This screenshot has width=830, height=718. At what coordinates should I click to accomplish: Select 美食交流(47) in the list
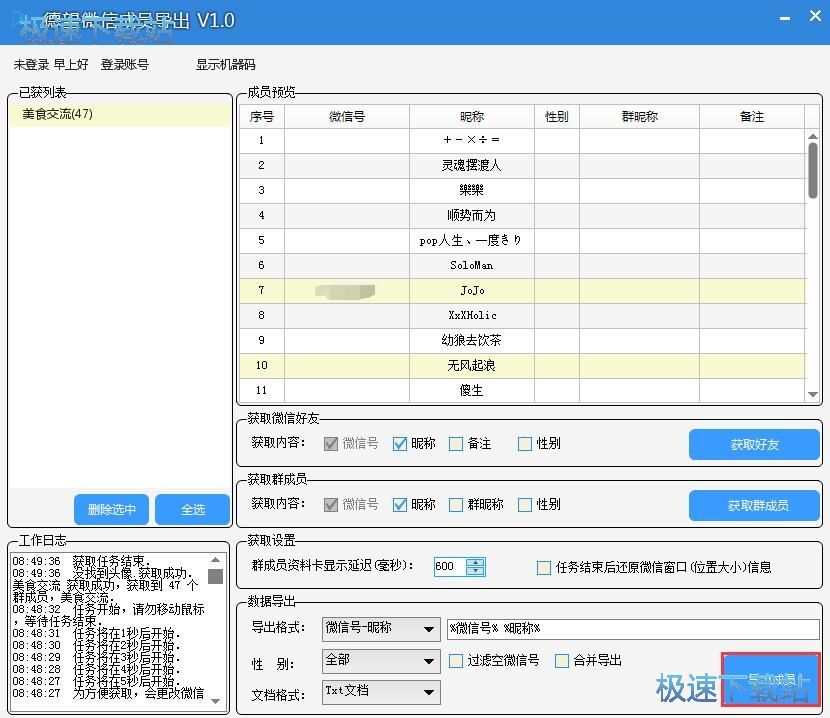click(58, 114)
